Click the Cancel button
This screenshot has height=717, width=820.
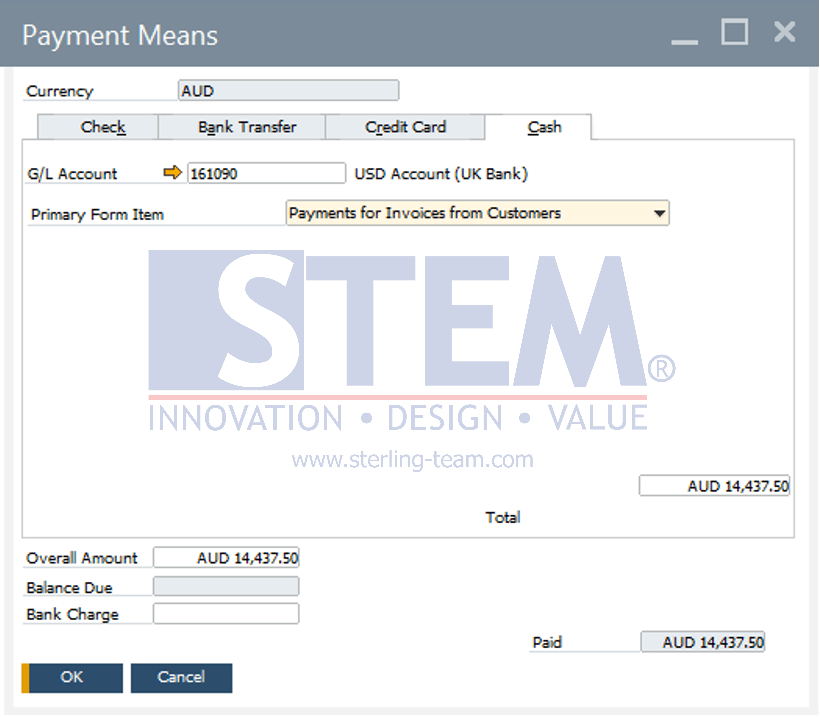click(181, 678)
